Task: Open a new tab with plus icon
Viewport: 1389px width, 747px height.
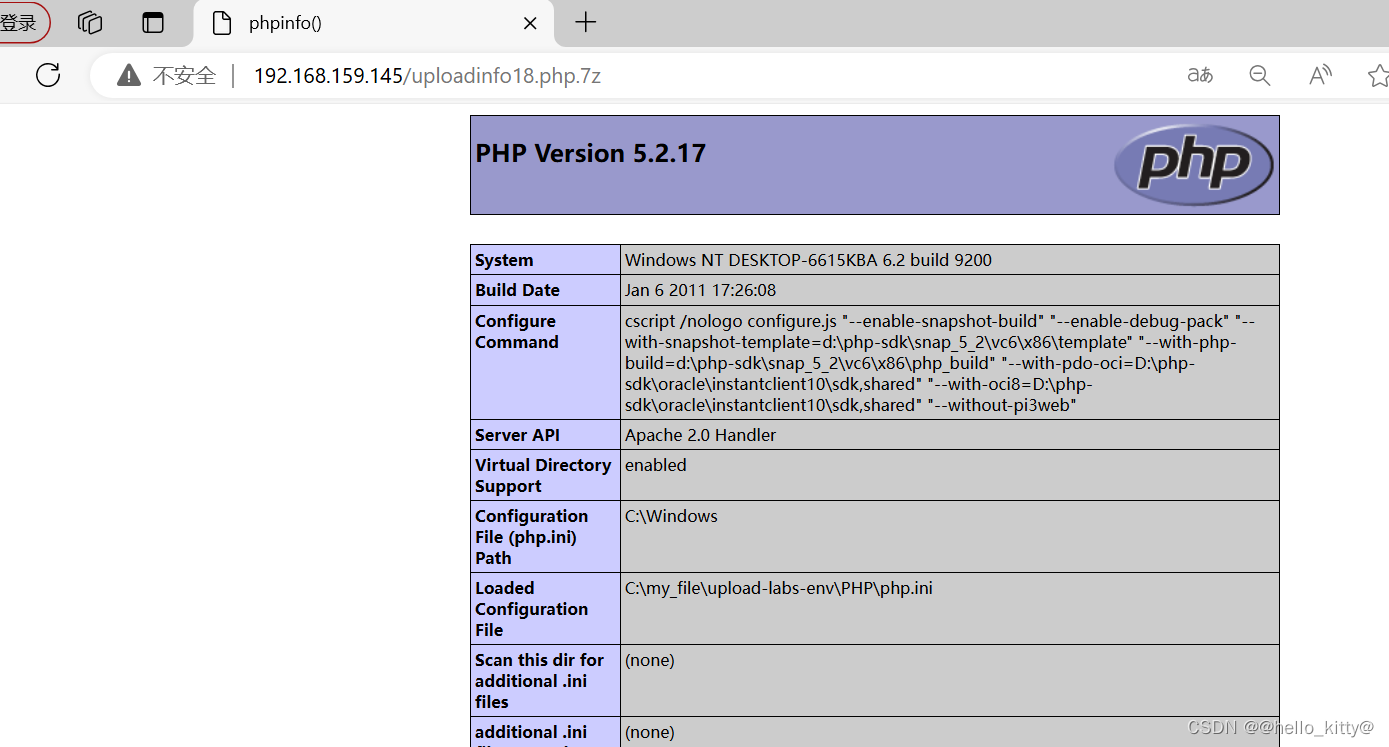Action: (586, 22)
